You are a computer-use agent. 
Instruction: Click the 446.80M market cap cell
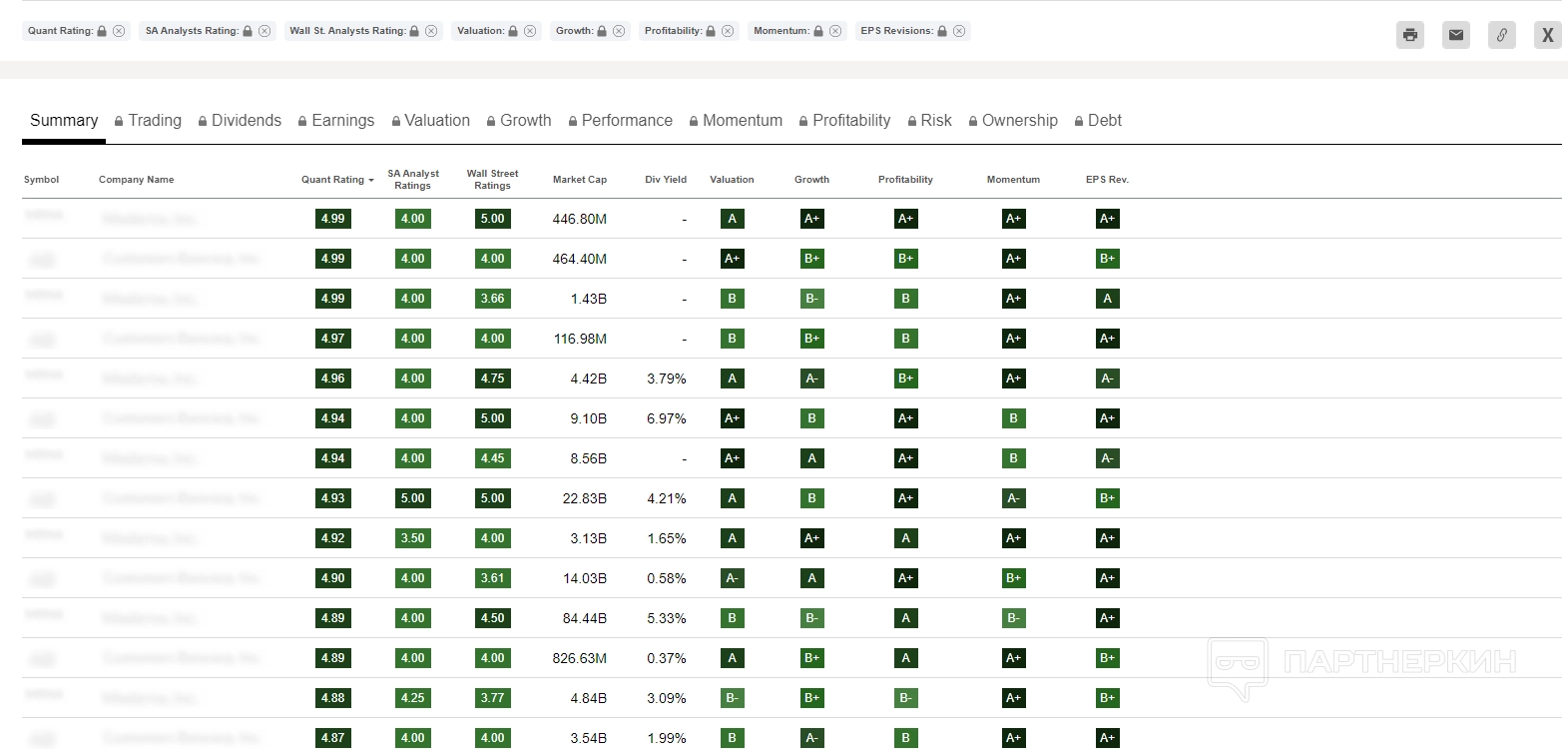(x=579, y=219)
